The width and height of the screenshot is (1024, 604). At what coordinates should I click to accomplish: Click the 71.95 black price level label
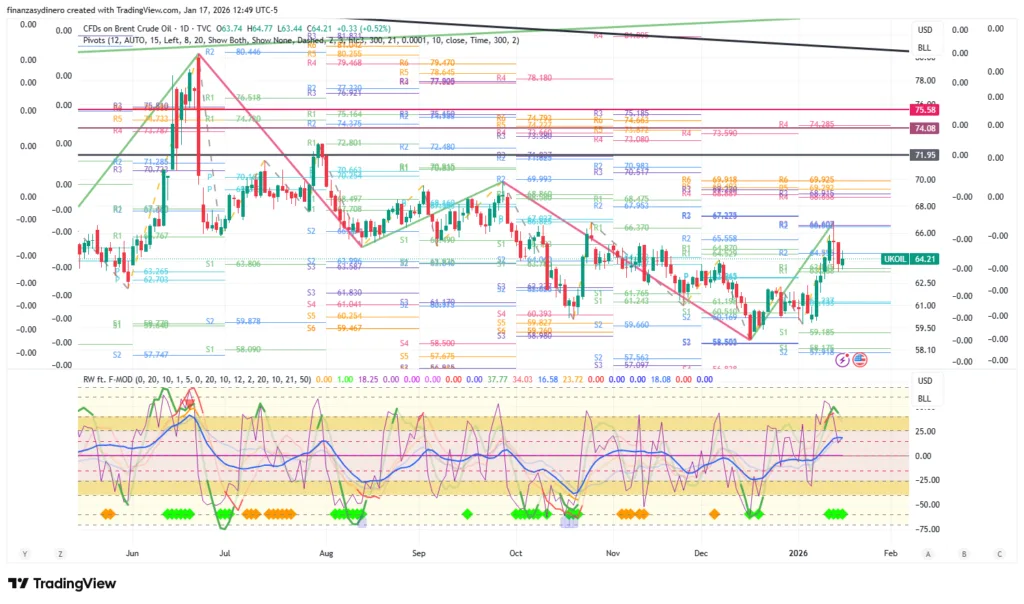[x=923, y=155]
